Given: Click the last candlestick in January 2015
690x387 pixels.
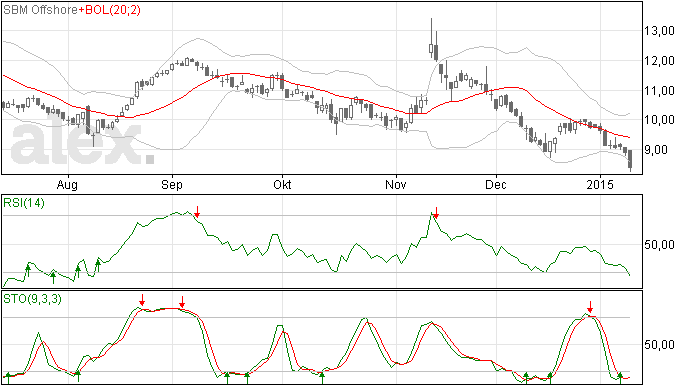Looking at the screenshot, I should pos(631,160).
